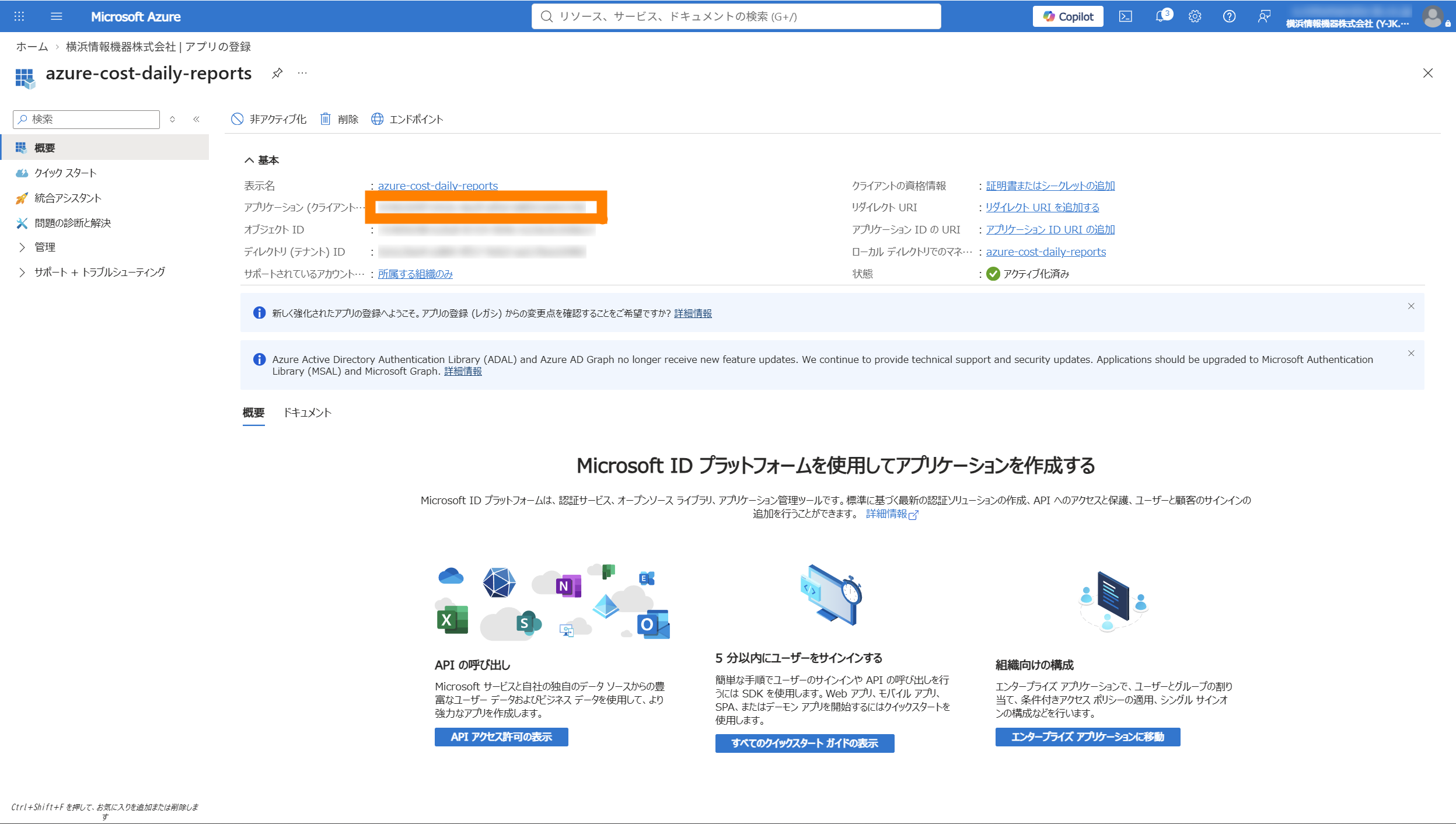Toggle expand/collapse all sidebar groups

(172, 119)
